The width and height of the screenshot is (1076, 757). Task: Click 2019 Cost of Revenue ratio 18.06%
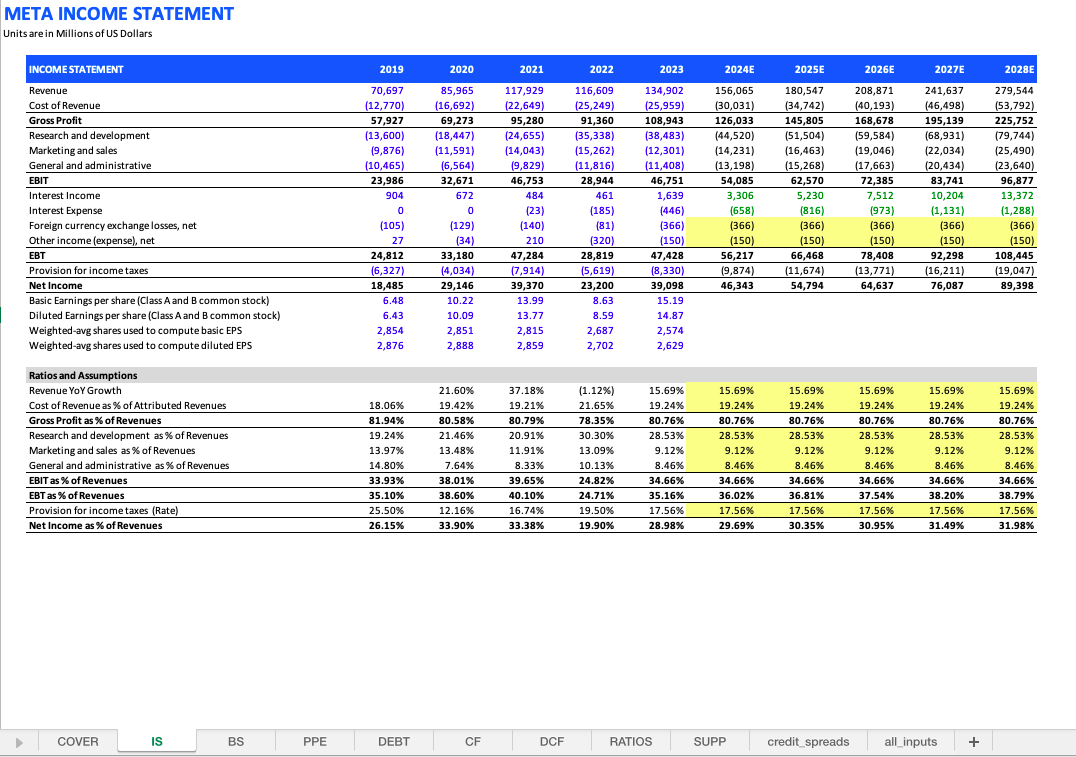coord(386,406)
